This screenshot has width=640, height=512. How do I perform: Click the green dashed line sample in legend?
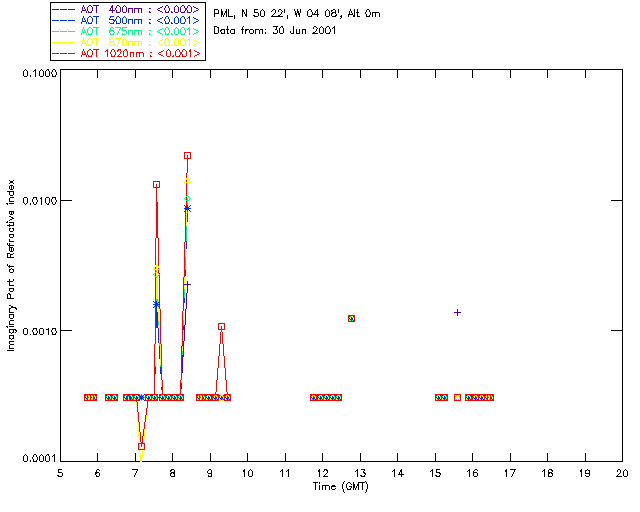coord(64,31)
